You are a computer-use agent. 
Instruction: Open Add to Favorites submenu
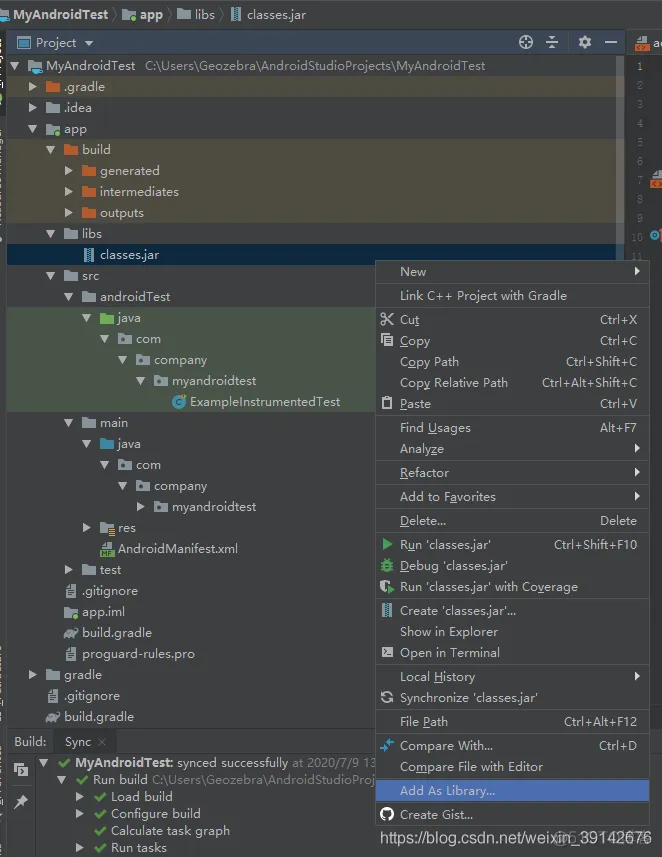(x=512, y=496)
